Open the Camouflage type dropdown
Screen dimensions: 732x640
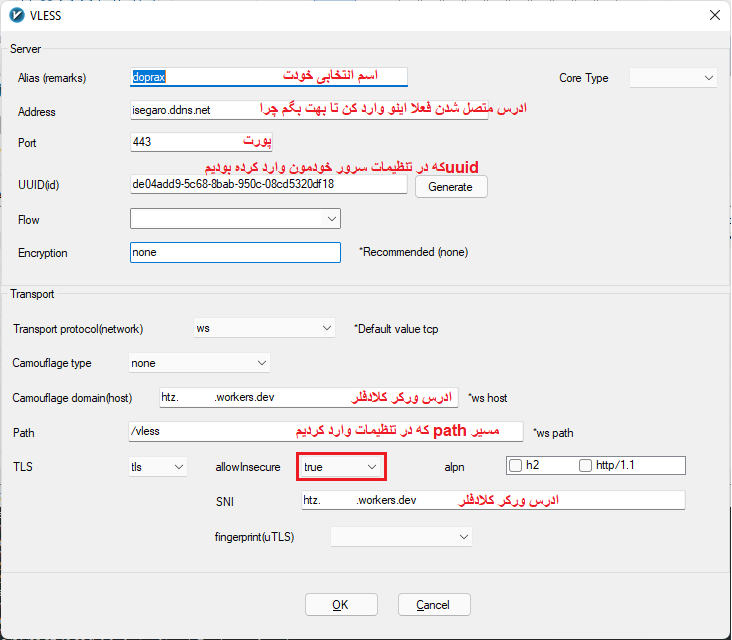click(x=199, y=363)
